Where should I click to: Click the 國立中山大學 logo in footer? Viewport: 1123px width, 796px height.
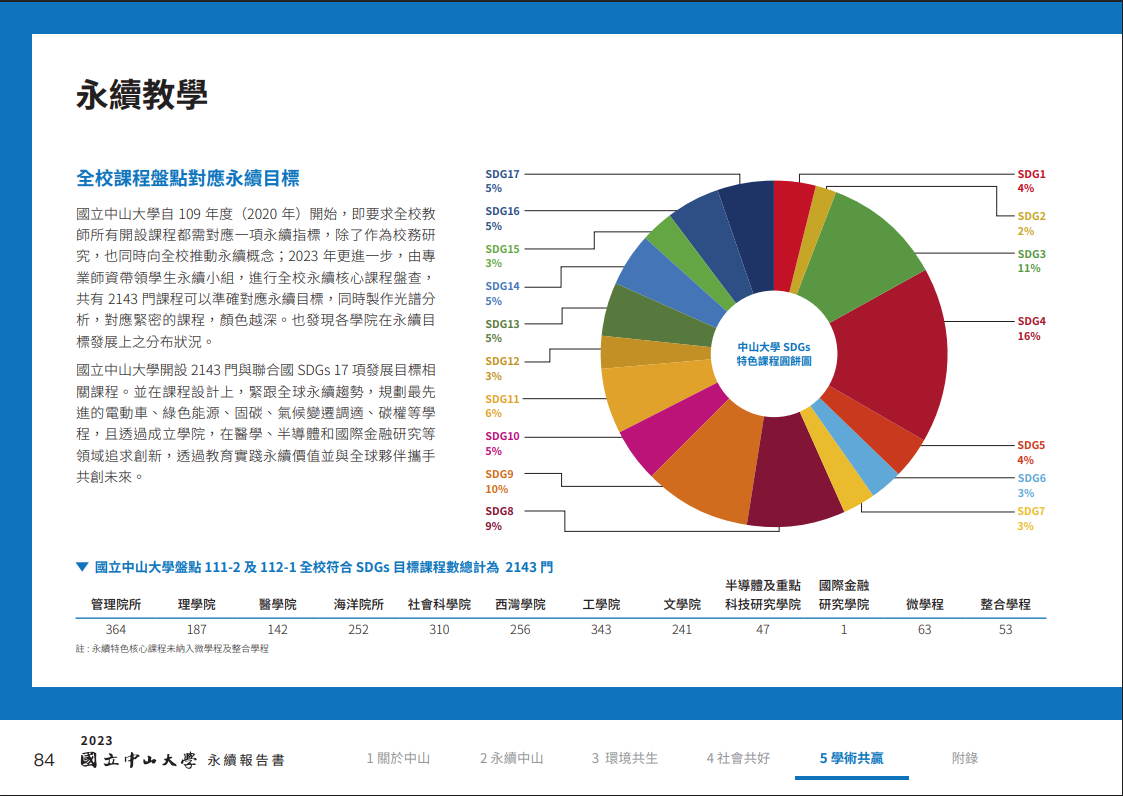(140, 760)
